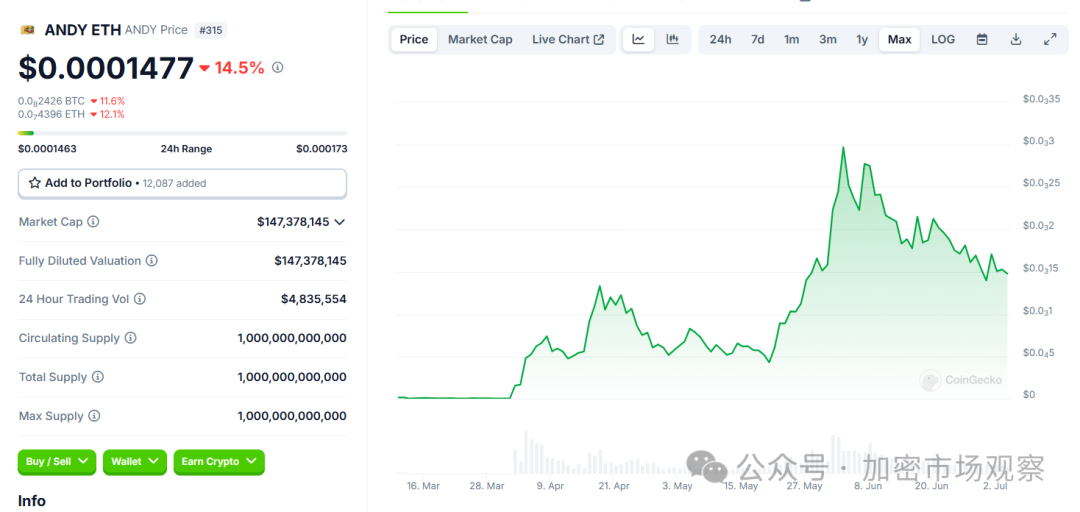
Task: Toggle the LOG scale on chart
Action: click(x=943, y=39)
